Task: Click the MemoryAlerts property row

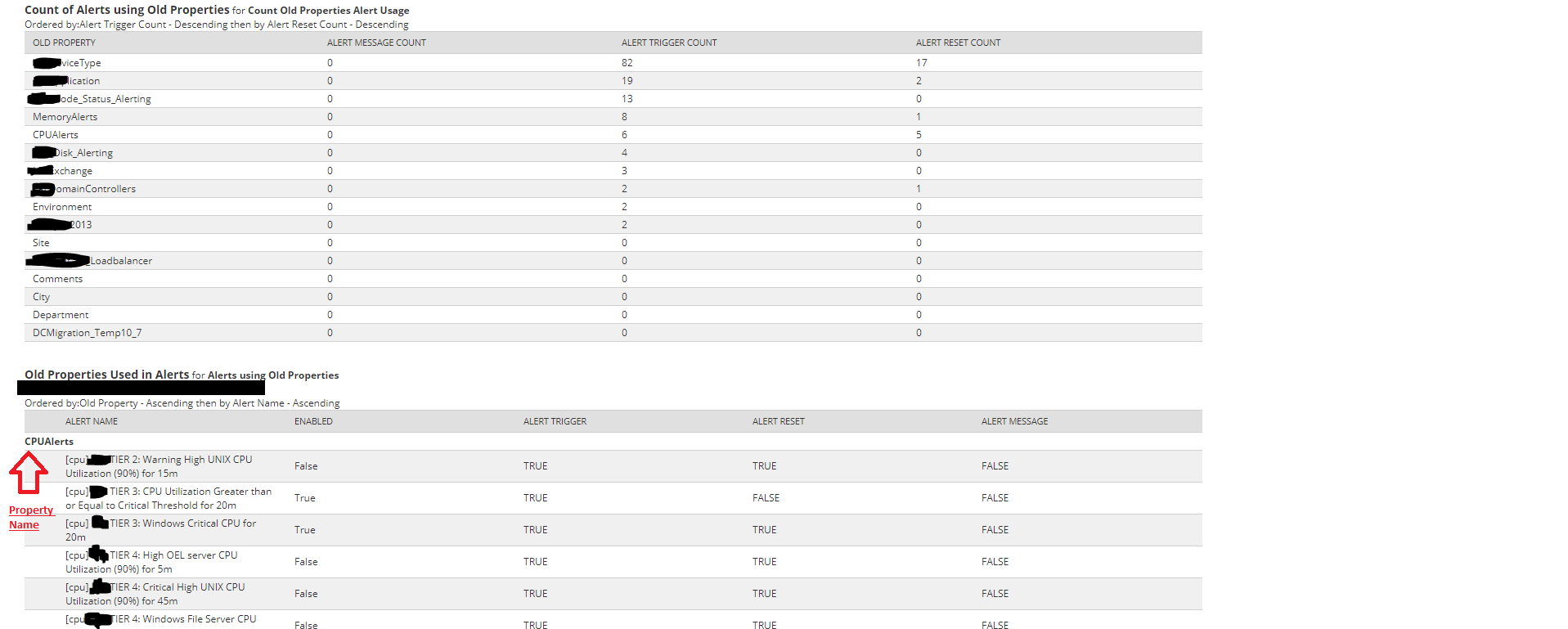Action: pyautogui.click(x=613, y=117)
